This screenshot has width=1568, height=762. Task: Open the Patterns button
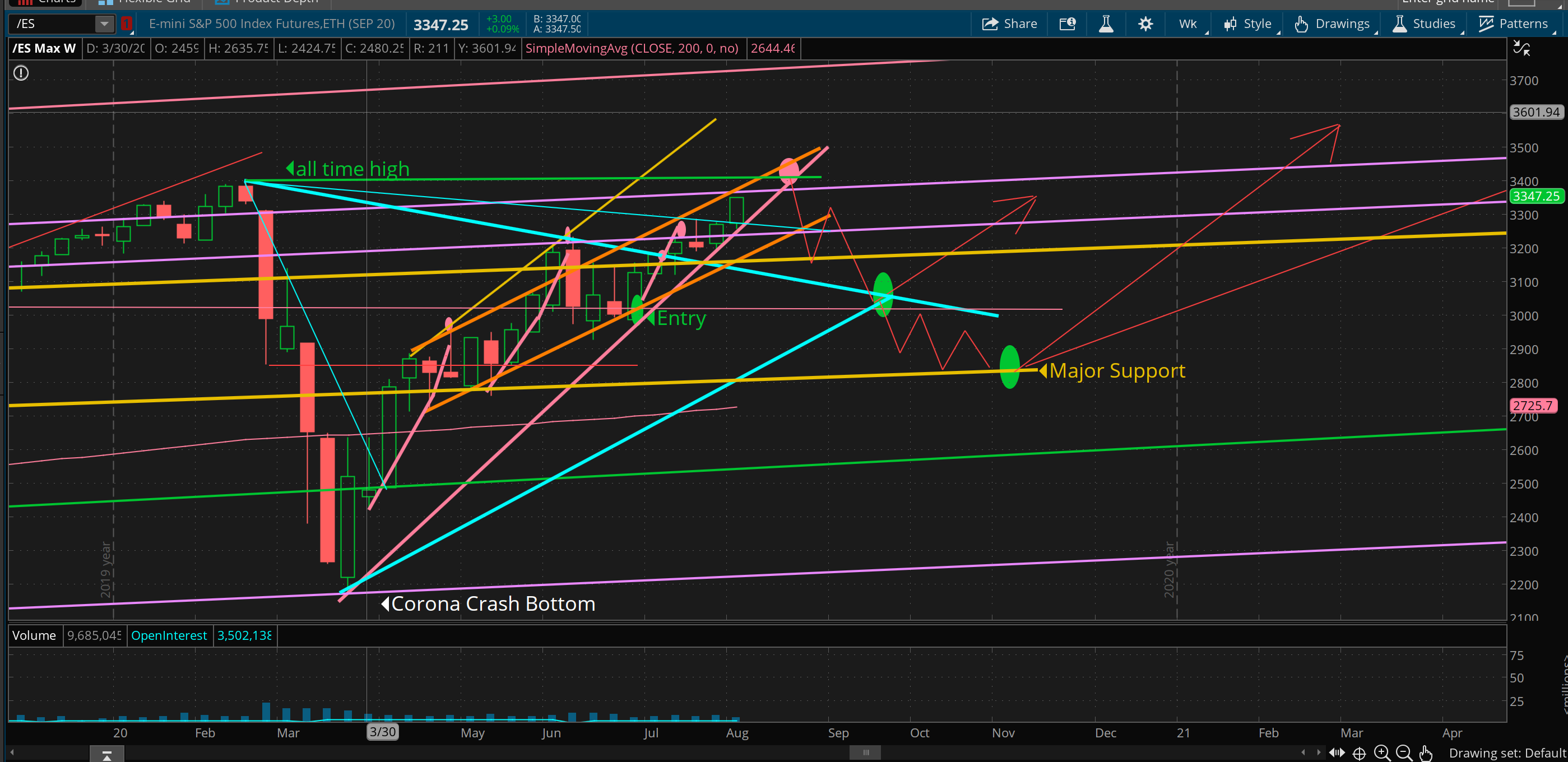1514,24
